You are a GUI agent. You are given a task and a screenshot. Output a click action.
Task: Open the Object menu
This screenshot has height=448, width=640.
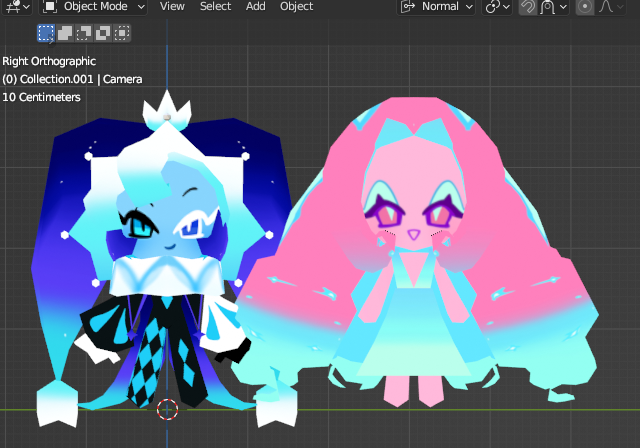pyautogui.click(x=296, y=7)
